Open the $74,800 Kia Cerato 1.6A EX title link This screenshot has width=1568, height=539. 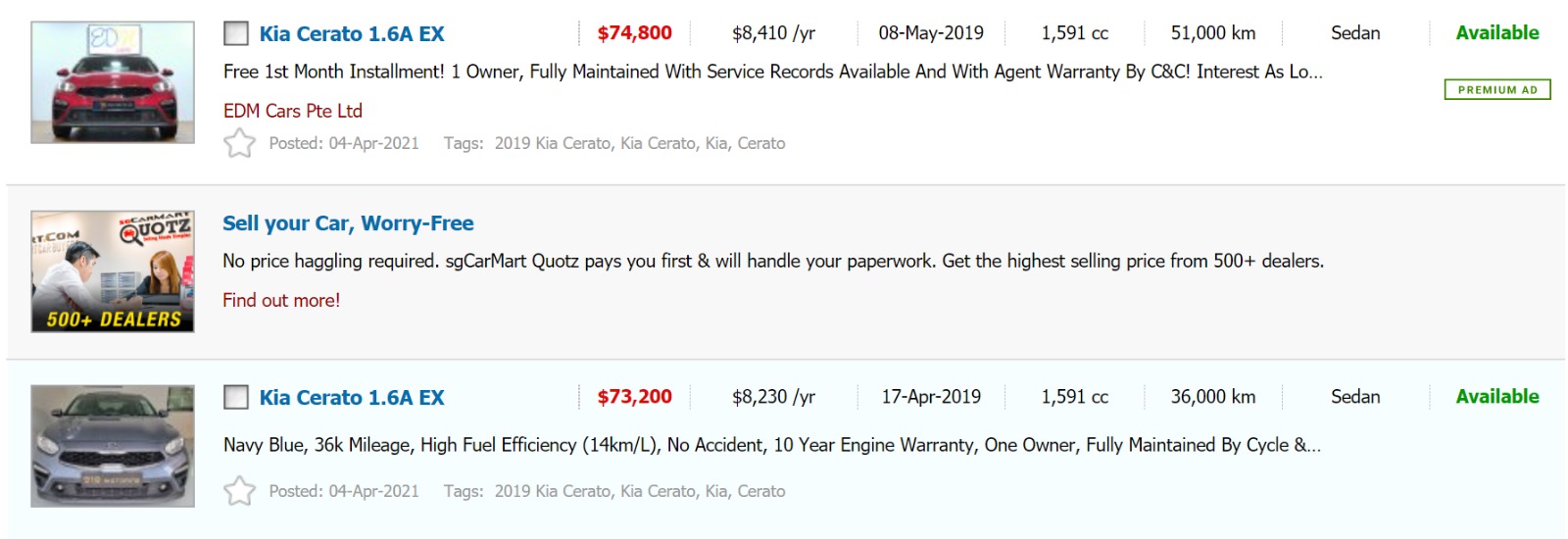pos(352,33)
